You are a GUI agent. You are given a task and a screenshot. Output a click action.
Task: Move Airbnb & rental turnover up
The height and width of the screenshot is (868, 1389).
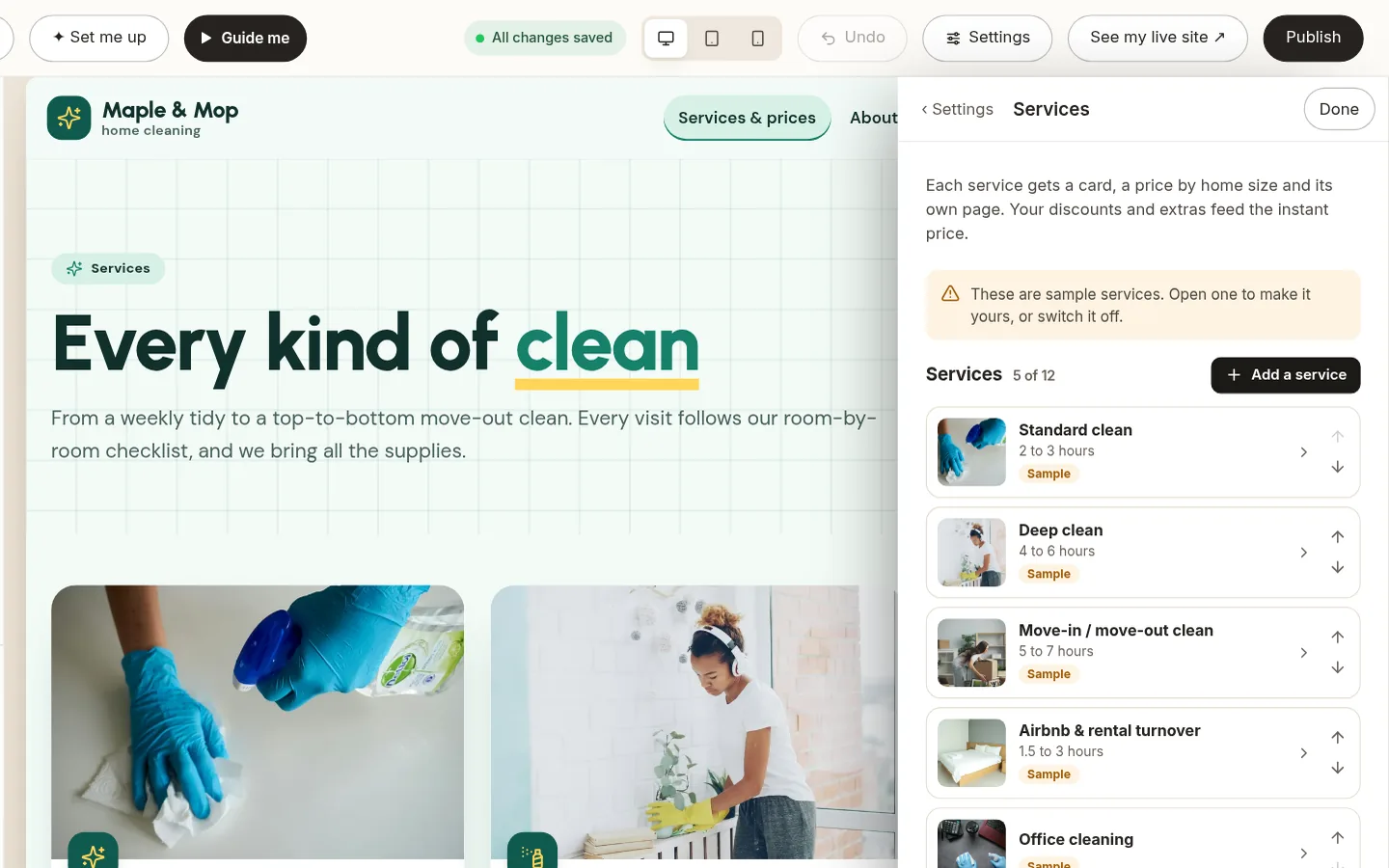1338,737
